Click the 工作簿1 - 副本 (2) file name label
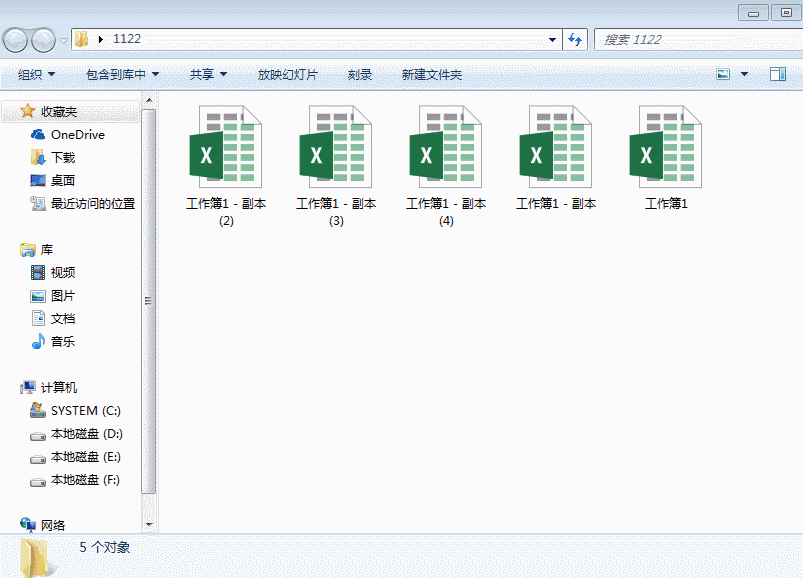 point(226,212)
